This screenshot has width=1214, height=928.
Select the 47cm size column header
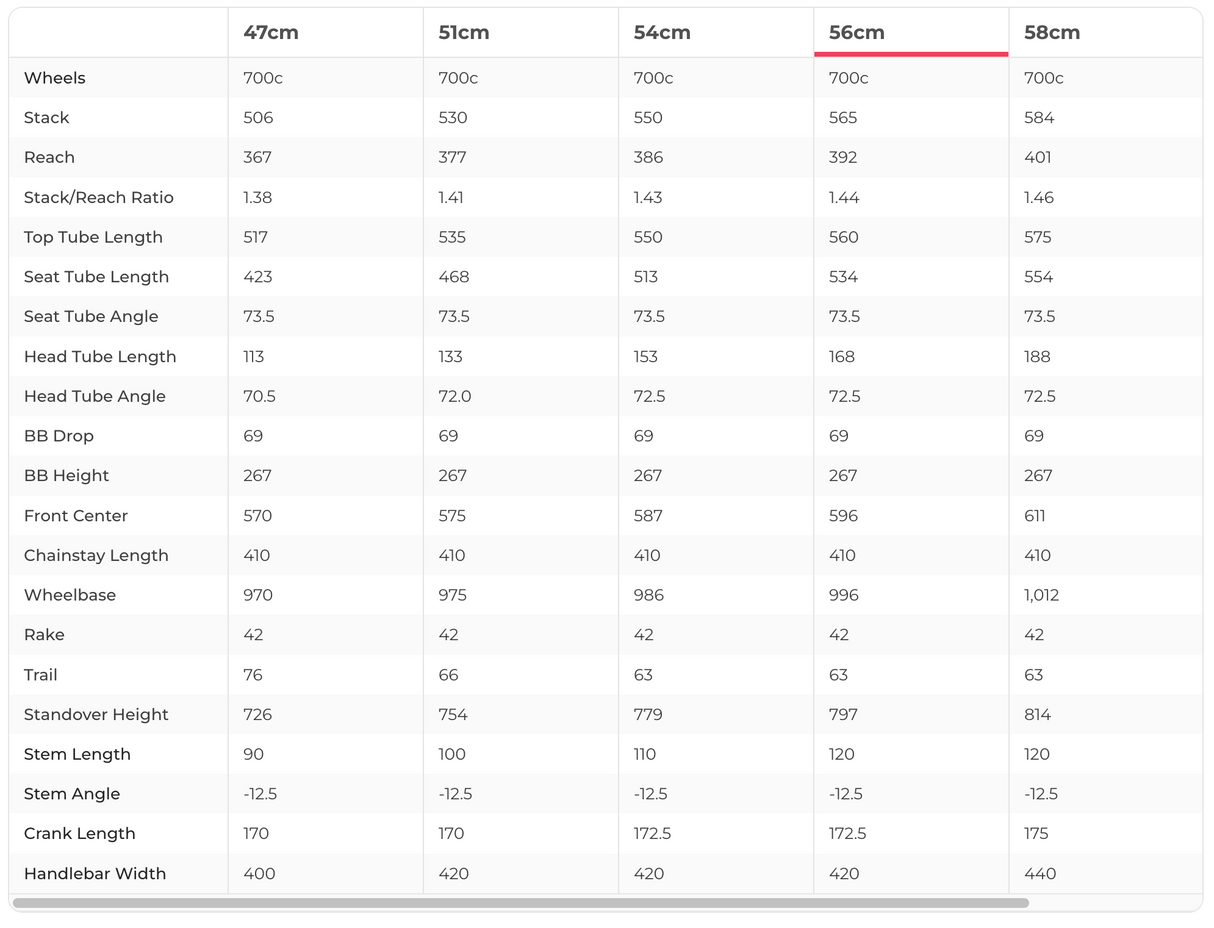tap(271, 32)
